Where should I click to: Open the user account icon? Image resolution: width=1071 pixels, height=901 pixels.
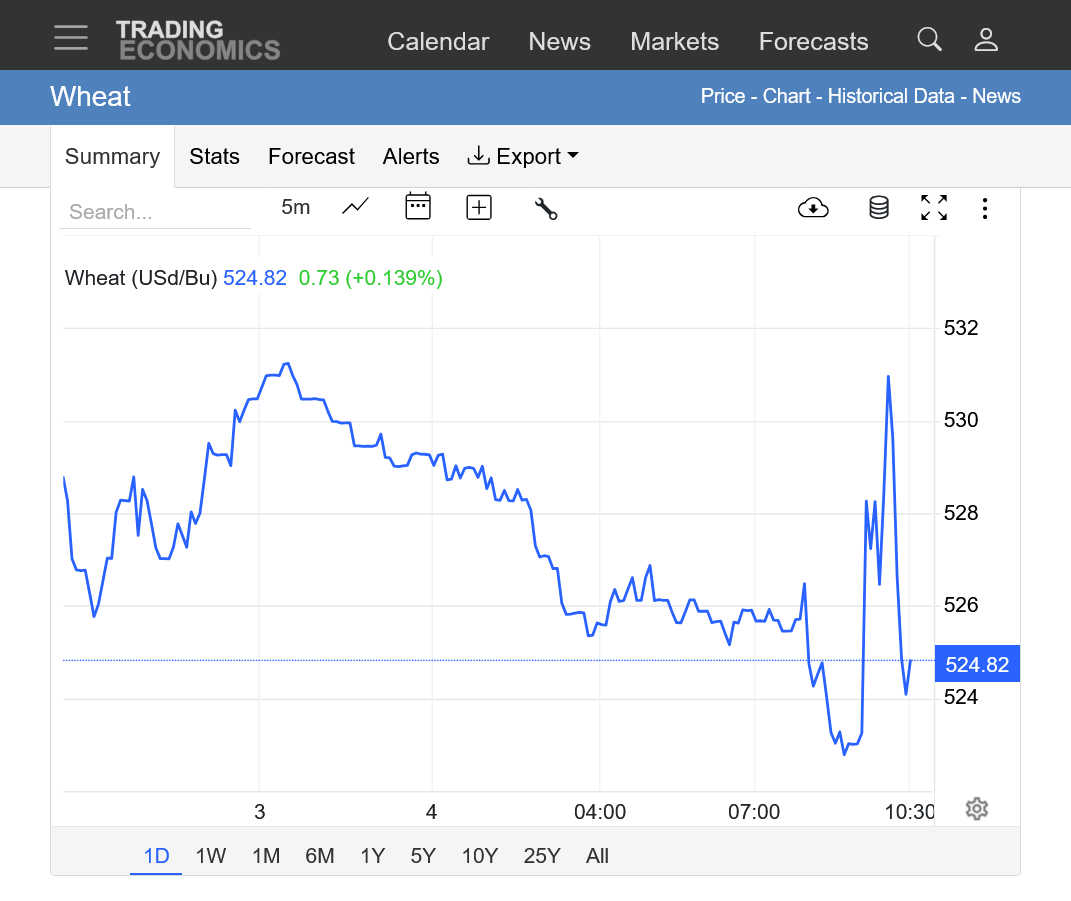(986, 40)
